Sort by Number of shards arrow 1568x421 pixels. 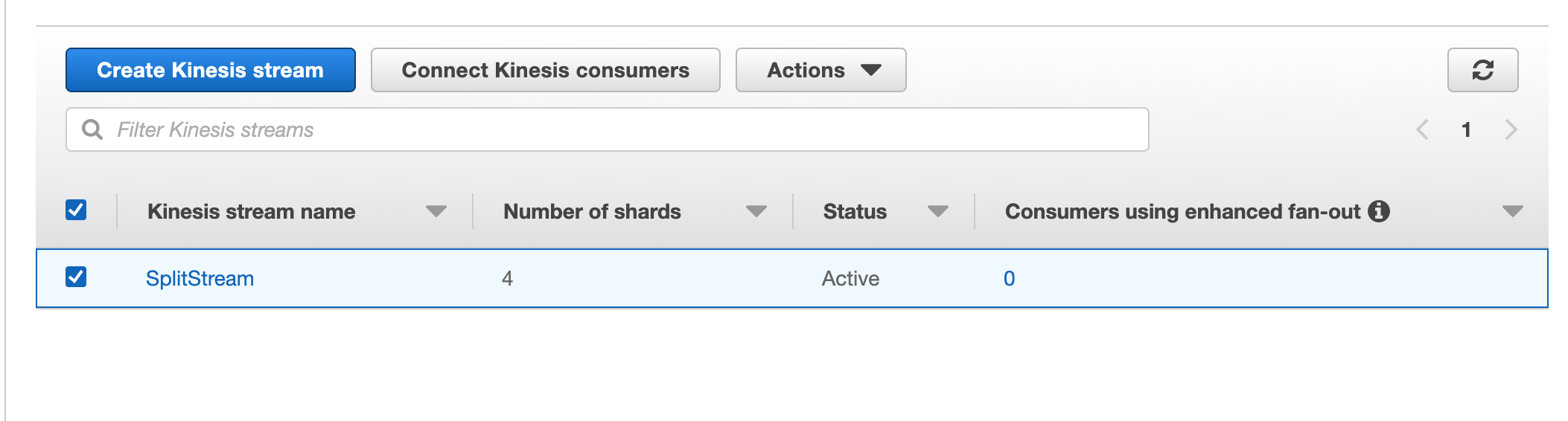coord(756,211)
